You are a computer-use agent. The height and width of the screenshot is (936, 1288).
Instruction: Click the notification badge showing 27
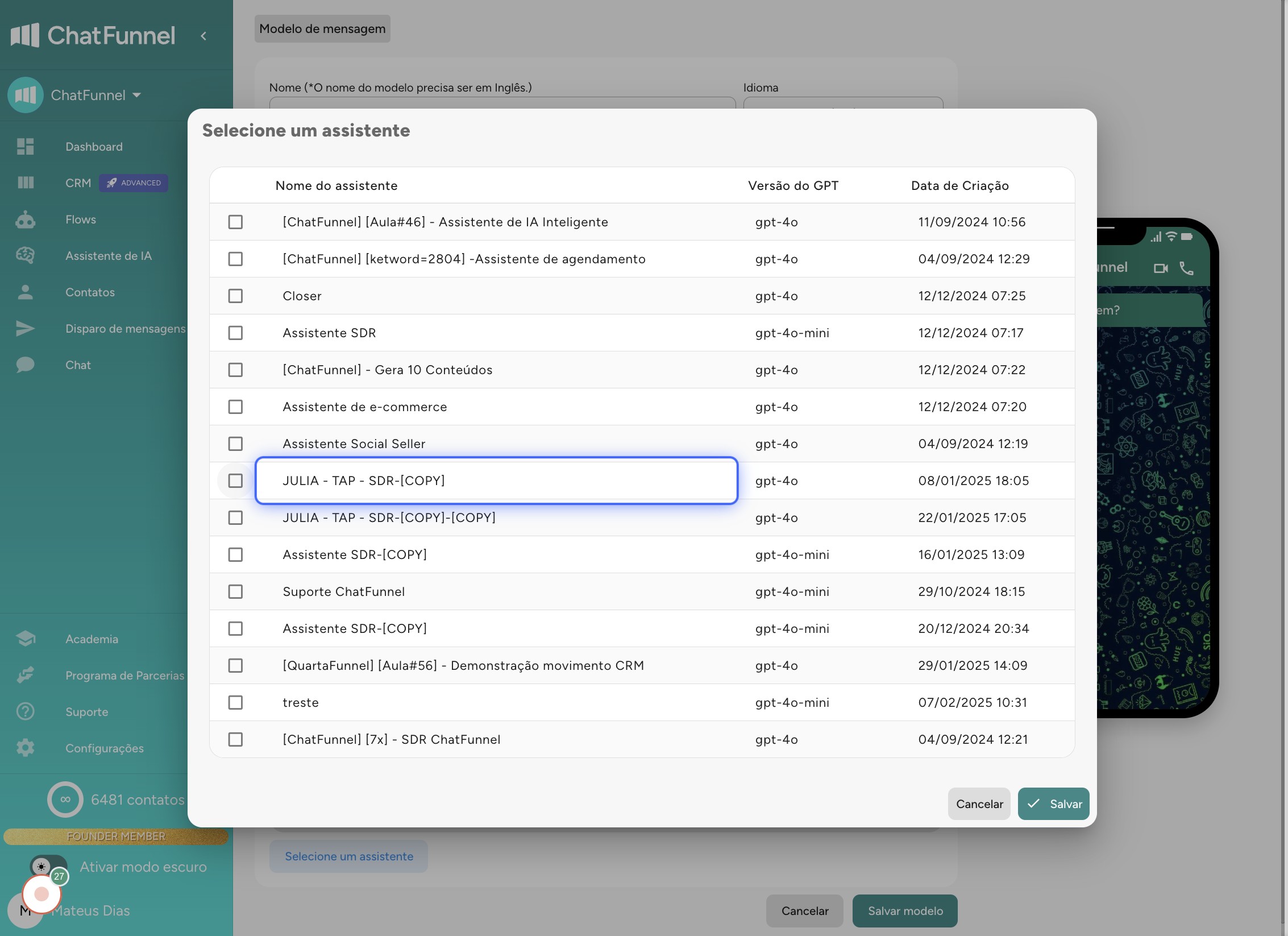tap(59, 876)
